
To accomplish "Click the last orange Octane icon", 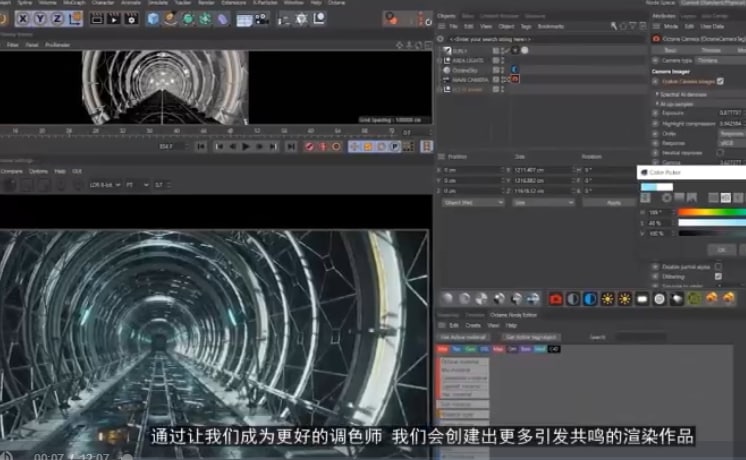I will click(x=728, y=298).
